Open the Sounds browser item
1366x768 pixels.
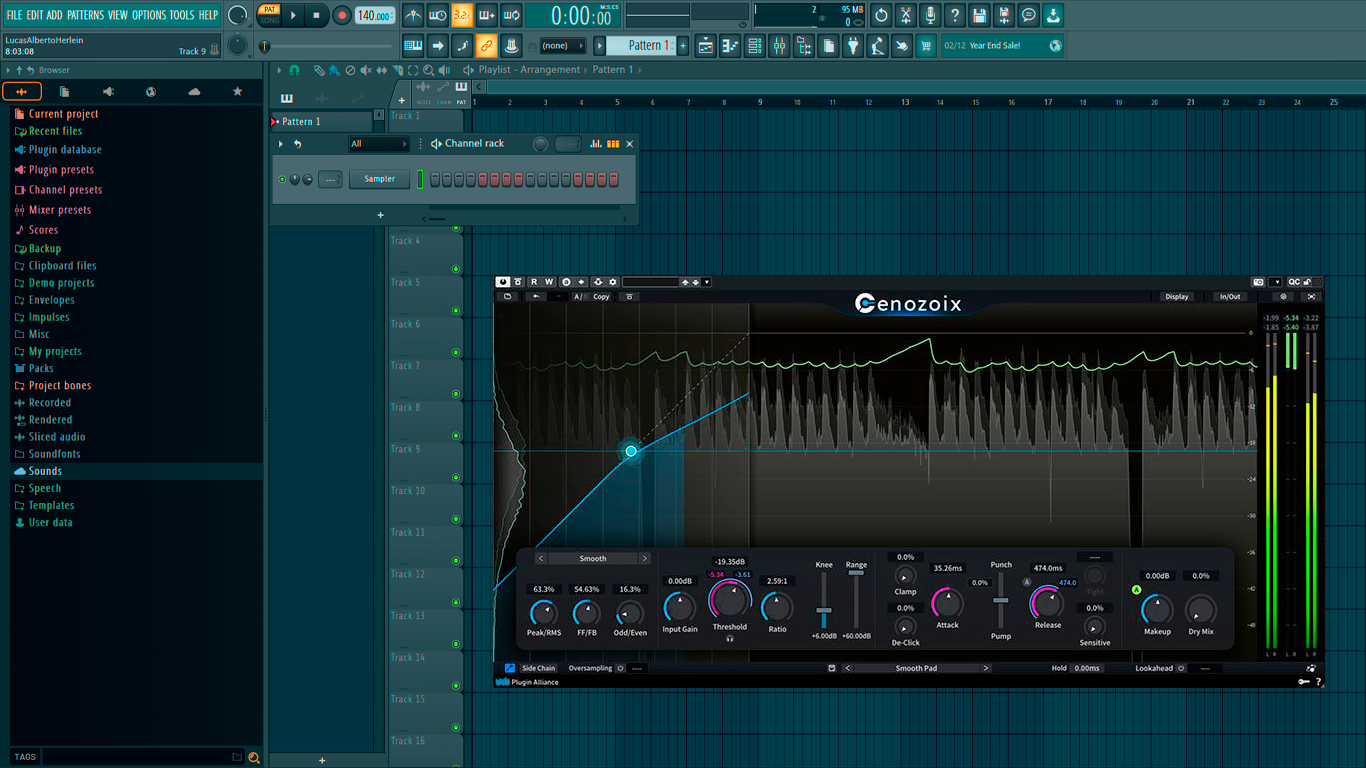pyautogui.click(x=45, y=471)
